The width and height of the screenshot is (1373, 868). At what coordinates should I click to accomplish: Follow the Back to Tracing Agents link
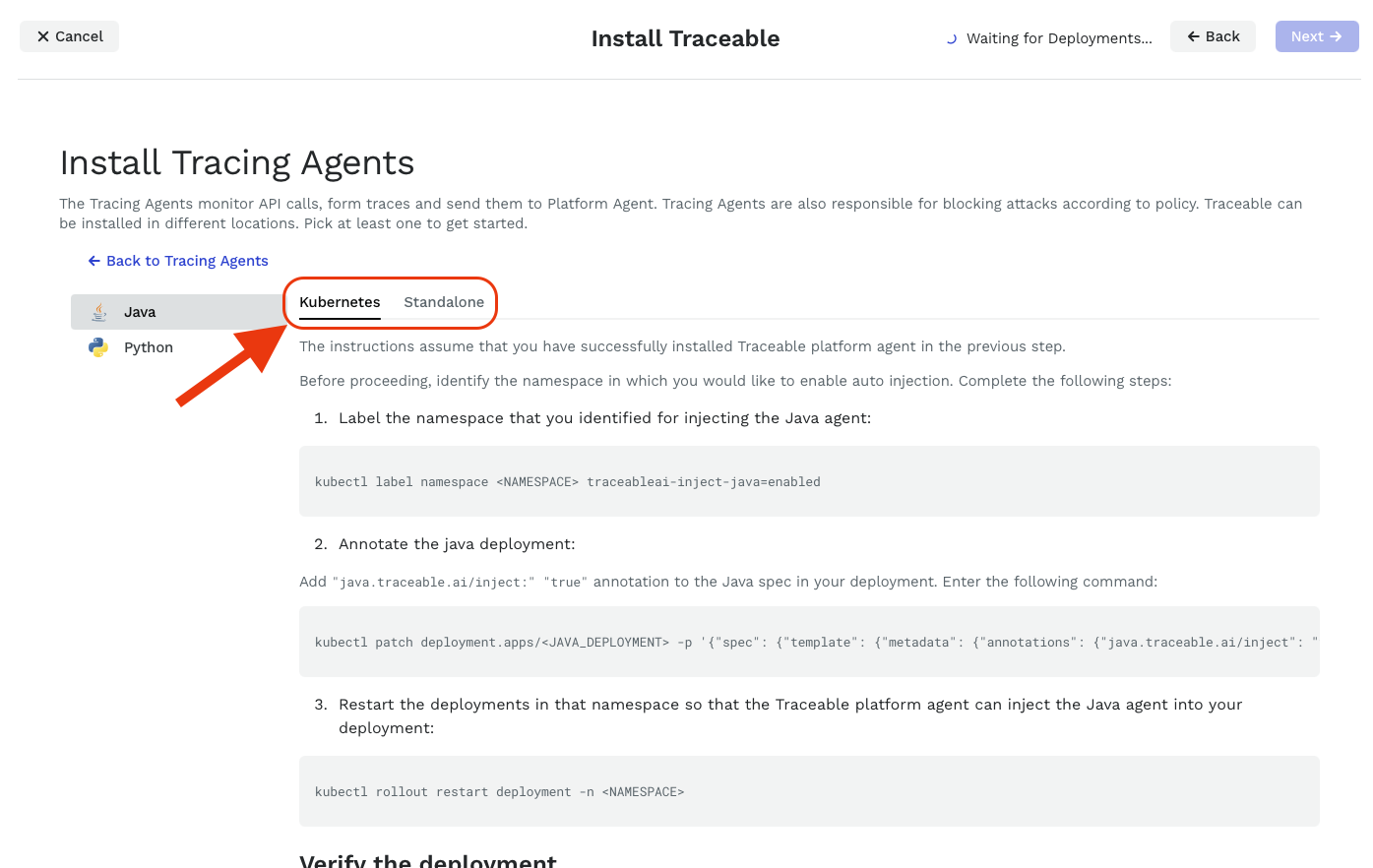click(187, 261)
